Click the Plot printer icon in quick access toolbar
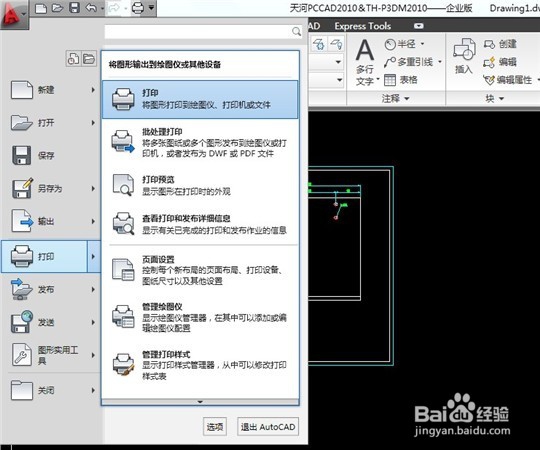Screen dimensions: 540x450 pyautogui.click(x=138, y=8)
